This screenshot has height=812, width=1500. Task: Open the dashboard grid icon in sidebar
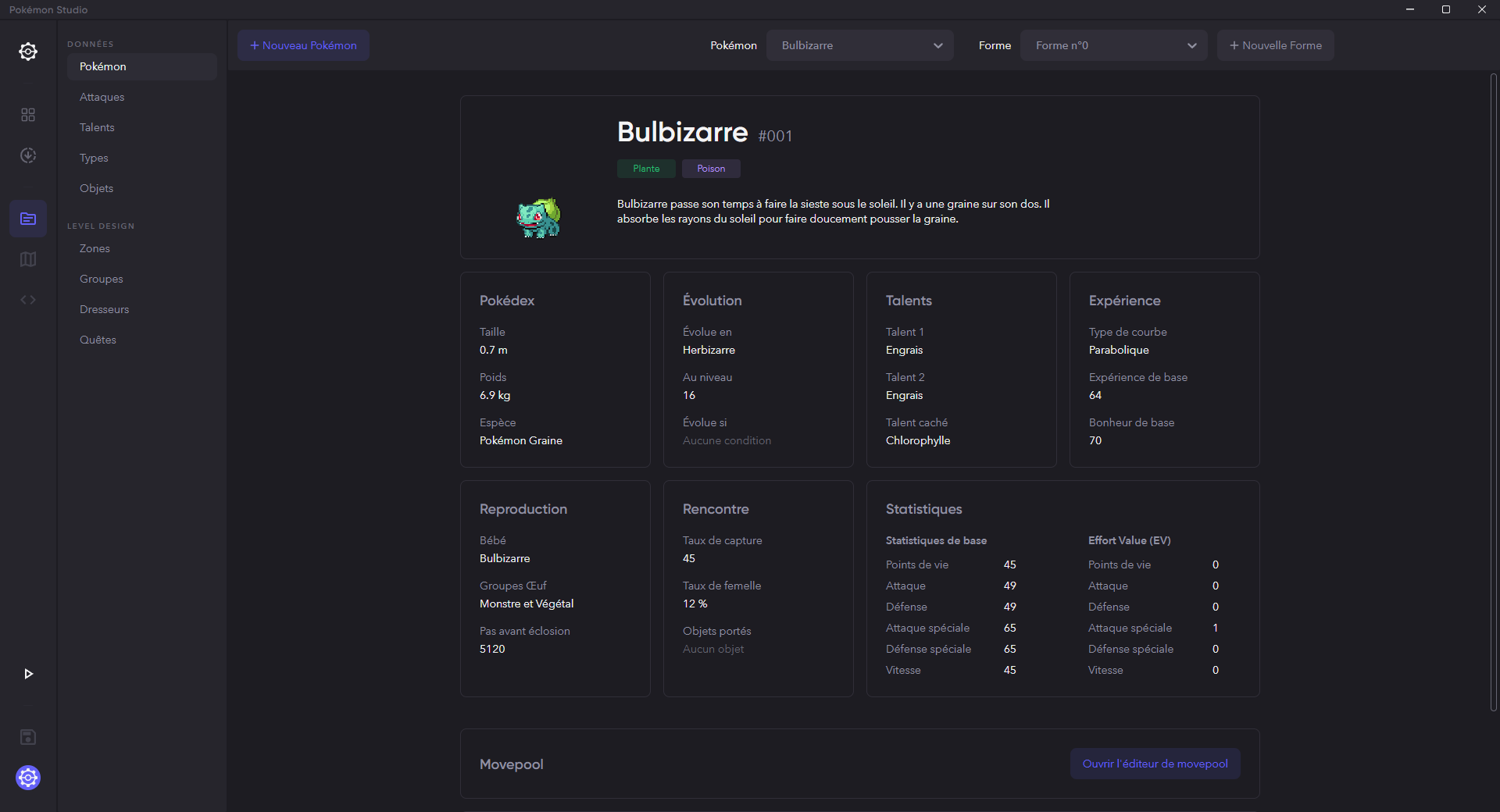point(28,115)
